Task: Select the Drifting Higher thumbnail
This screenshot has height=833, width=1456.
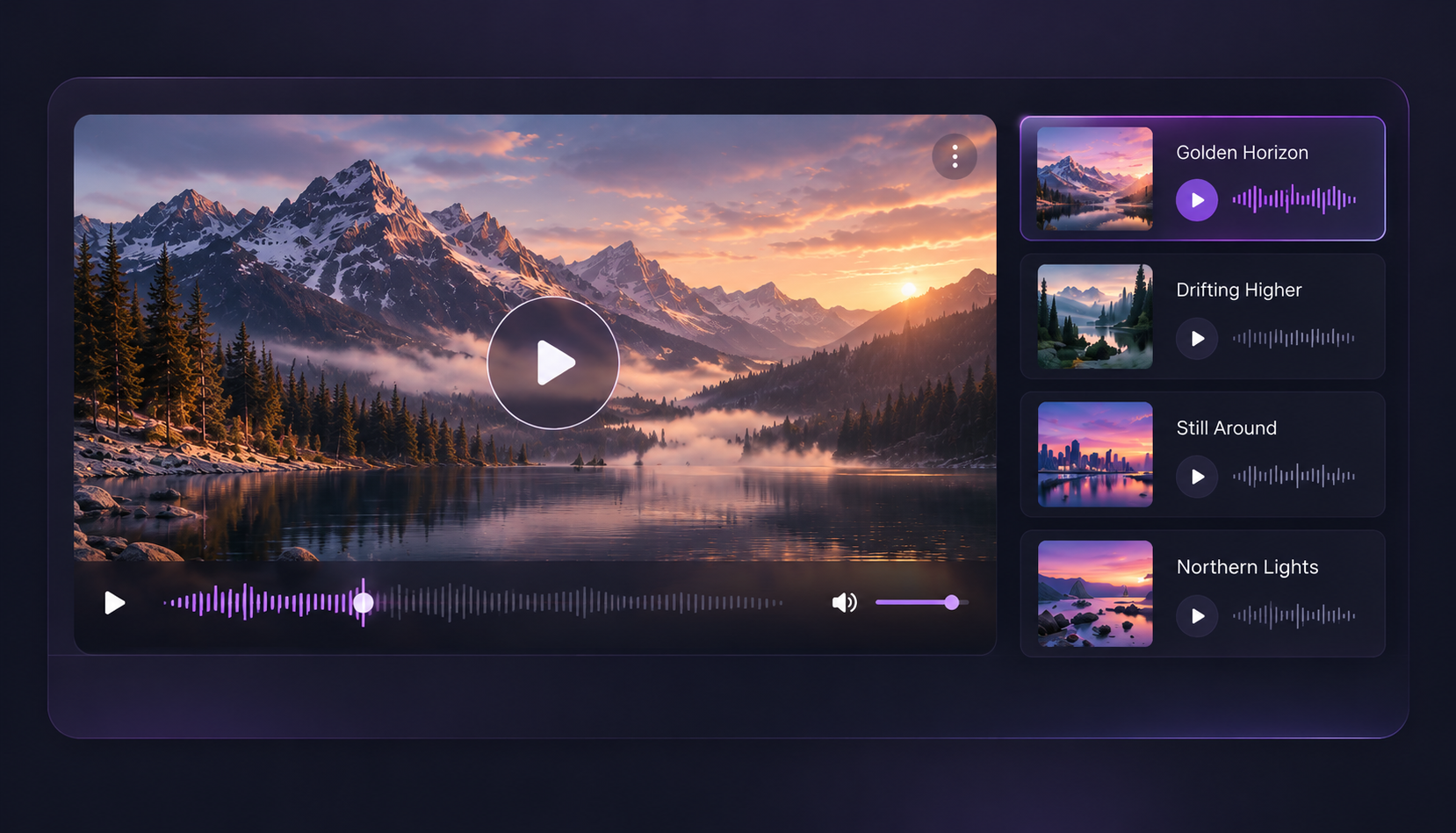Action: (x=1095, y=317)
